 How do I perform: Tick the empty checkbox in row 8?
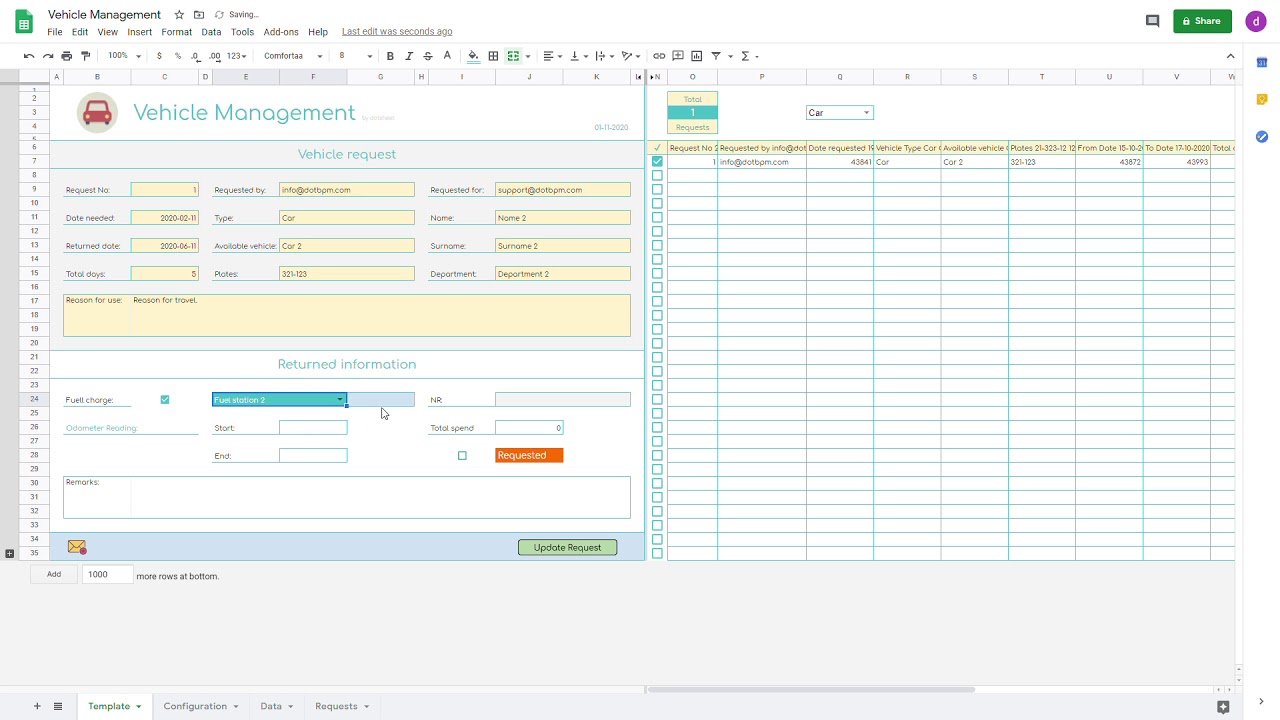[657, 176]
